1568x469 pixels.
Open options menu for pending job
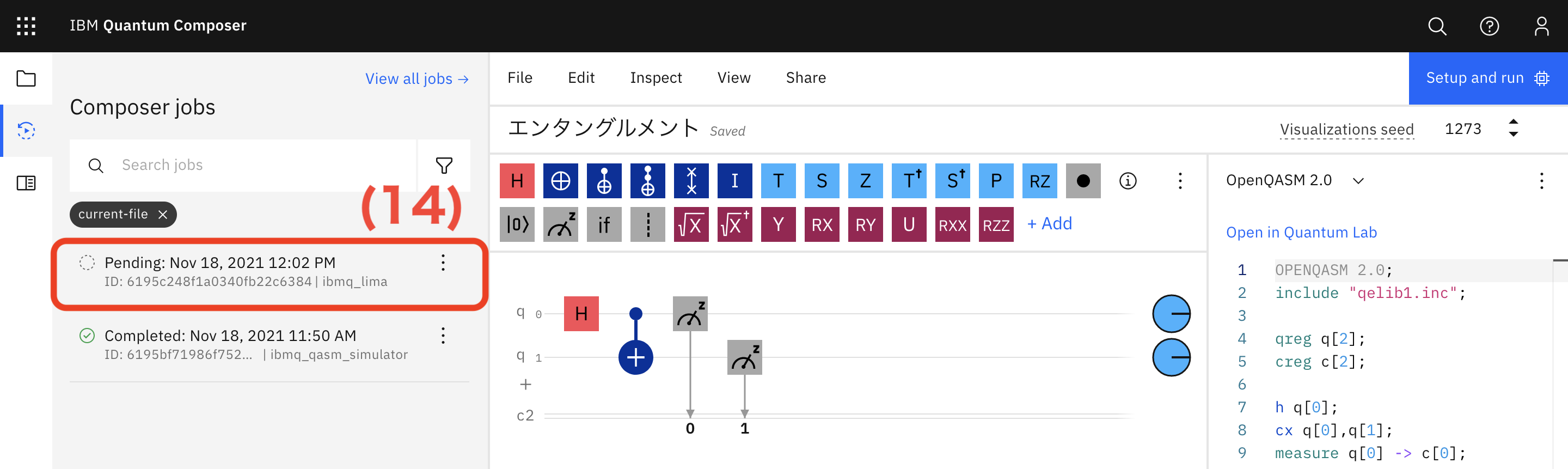pos(443,263)
